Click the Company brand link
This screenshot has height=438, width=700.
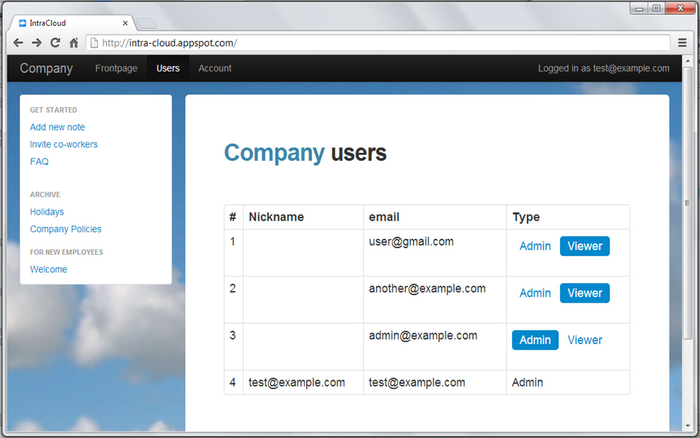pos(46,68)
